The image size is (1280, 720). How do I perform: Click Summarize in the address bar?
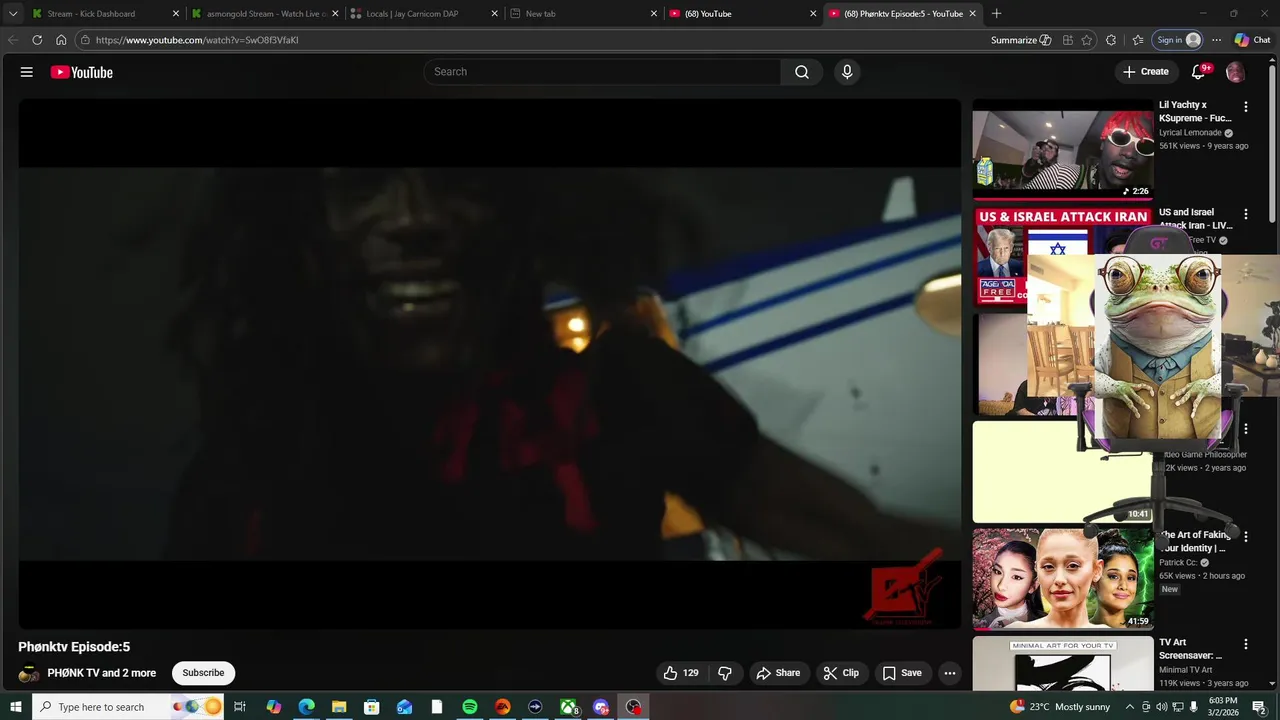1021,40
